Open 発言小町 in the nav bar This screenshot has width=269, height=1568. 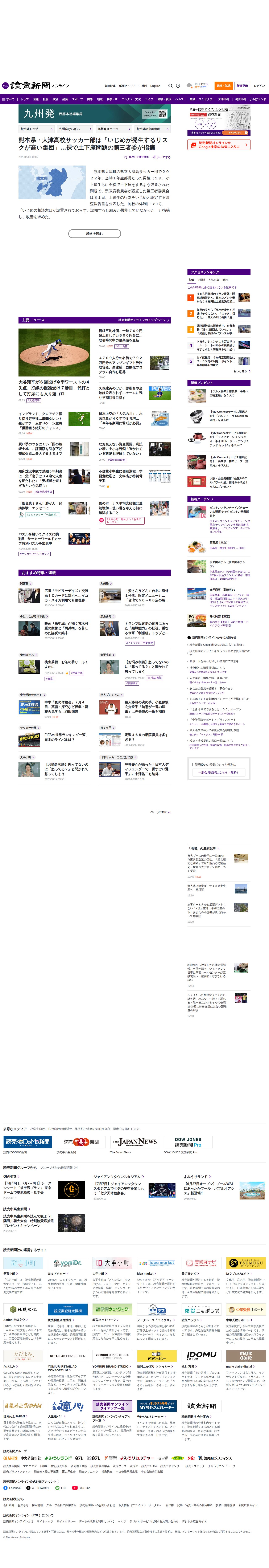pos(240,99)
